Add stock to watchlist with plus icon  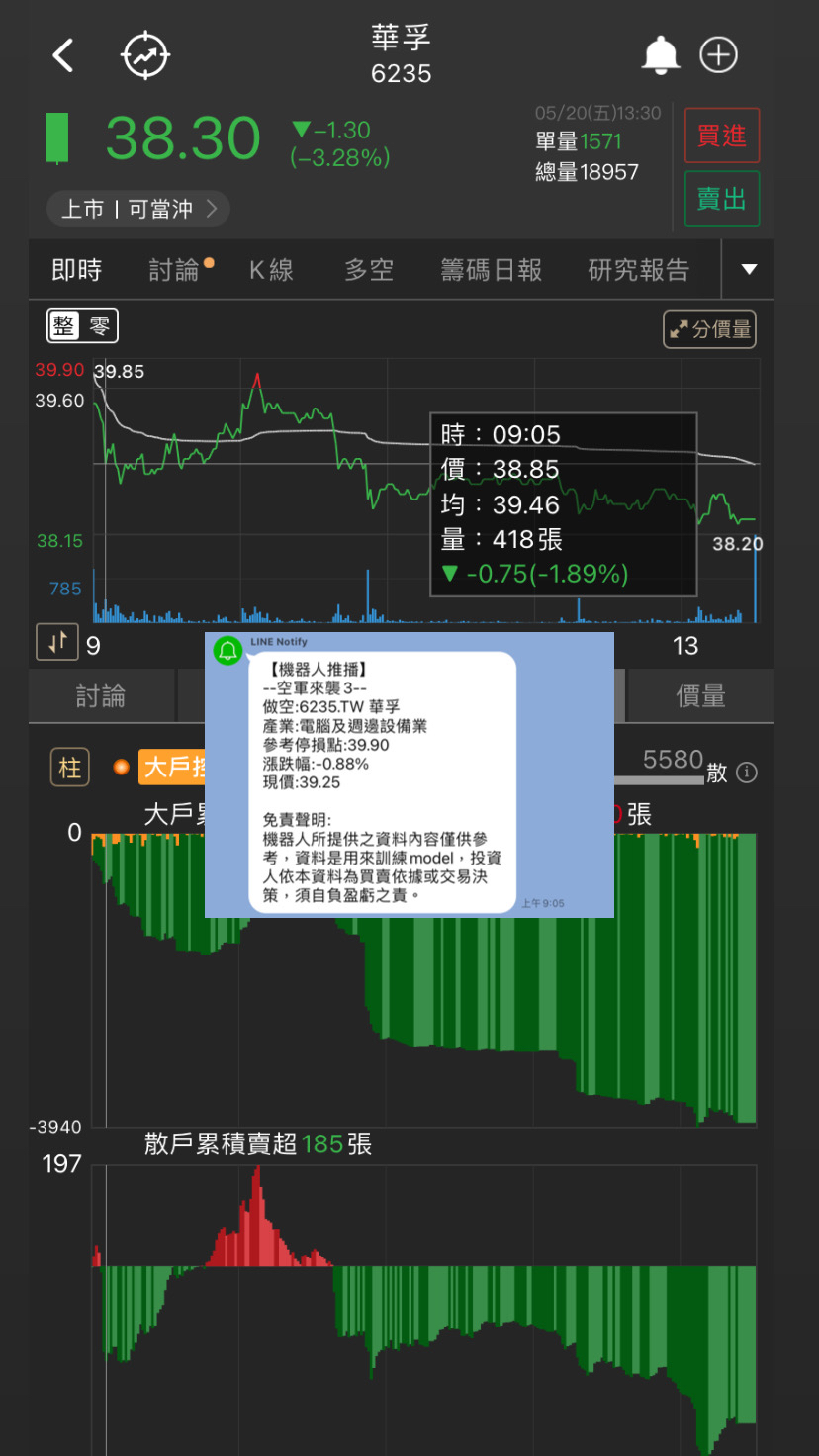[x=719, y=55]
